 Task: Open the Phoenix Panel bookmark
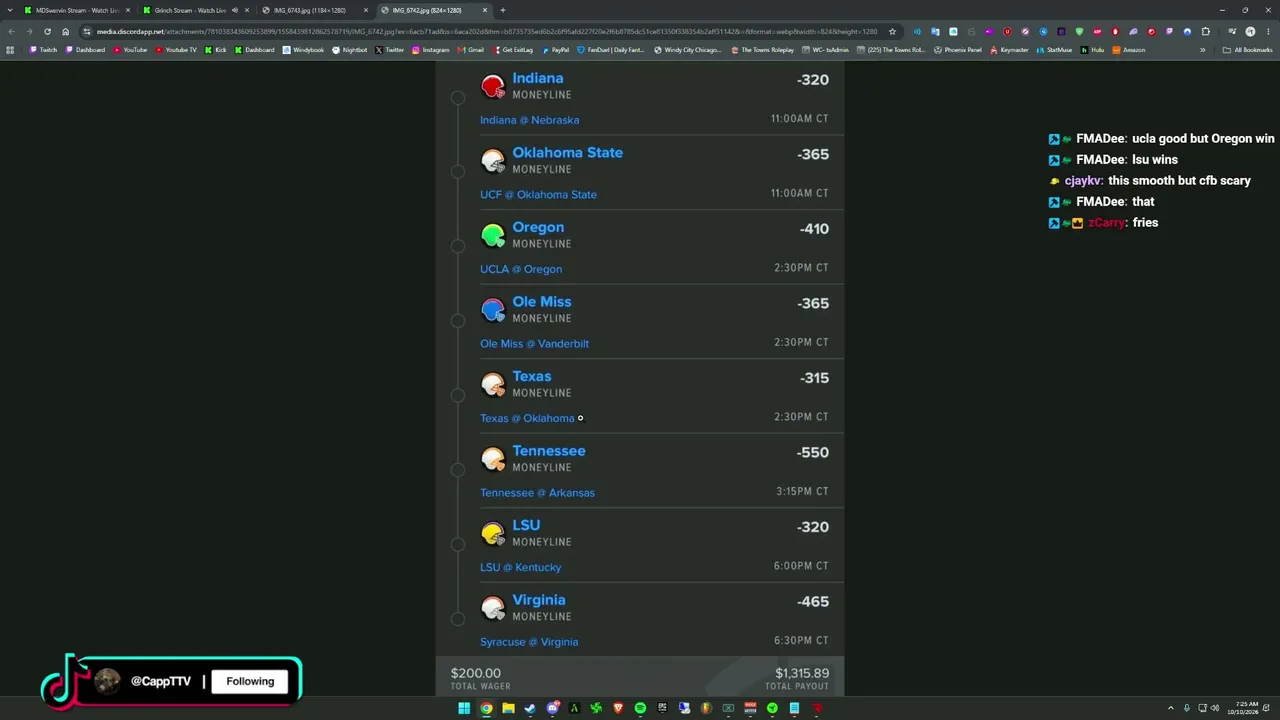pos(957,50)
